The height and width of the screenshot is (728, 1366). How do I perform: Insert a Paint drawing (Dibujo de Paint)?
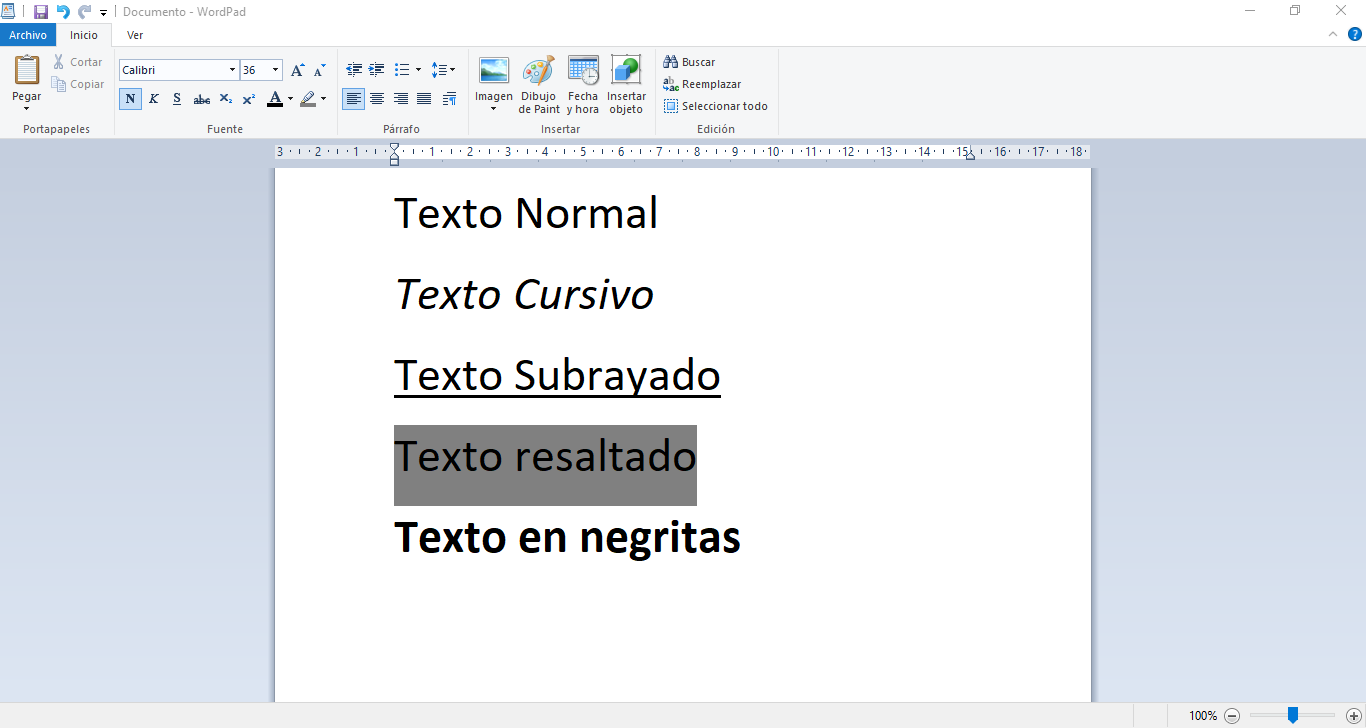click(539, 72)
